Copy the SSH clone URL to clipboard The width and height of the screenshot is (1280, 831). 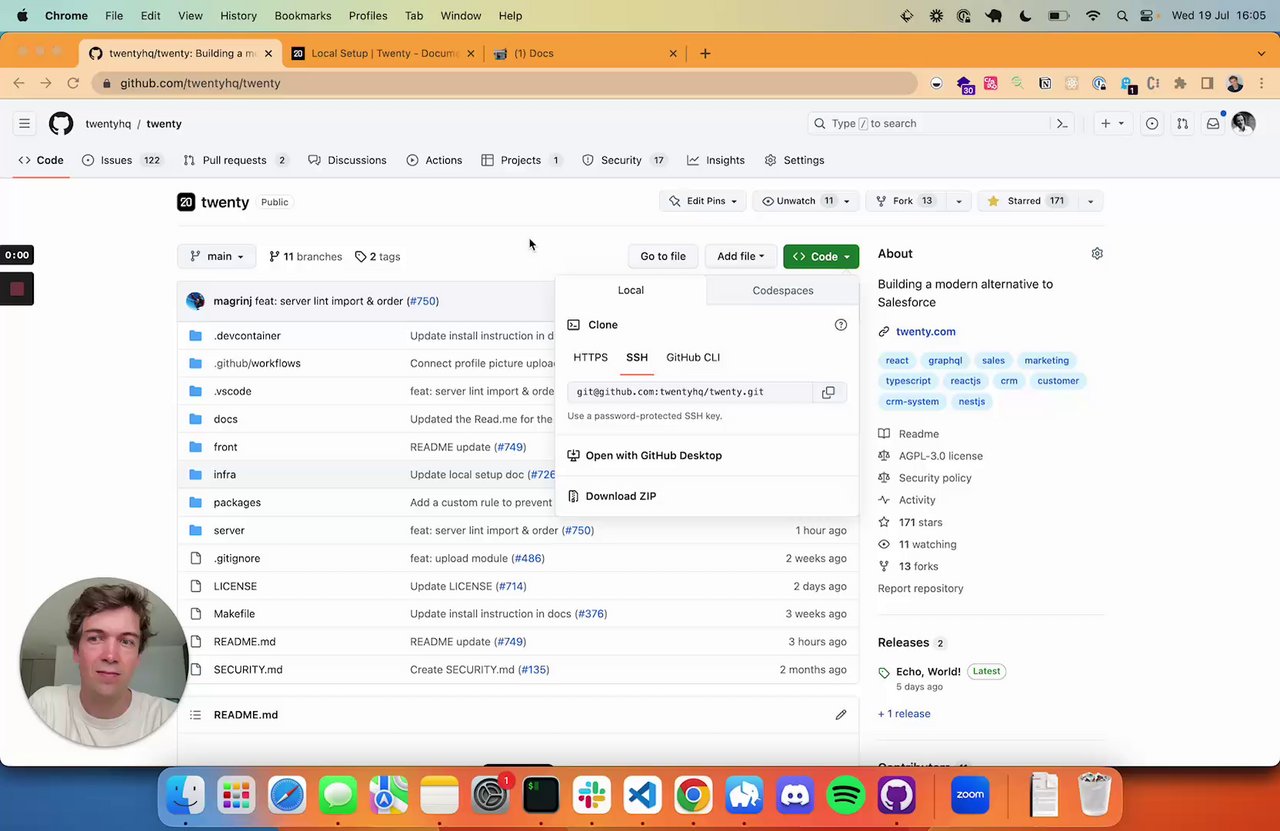(828, 392)
